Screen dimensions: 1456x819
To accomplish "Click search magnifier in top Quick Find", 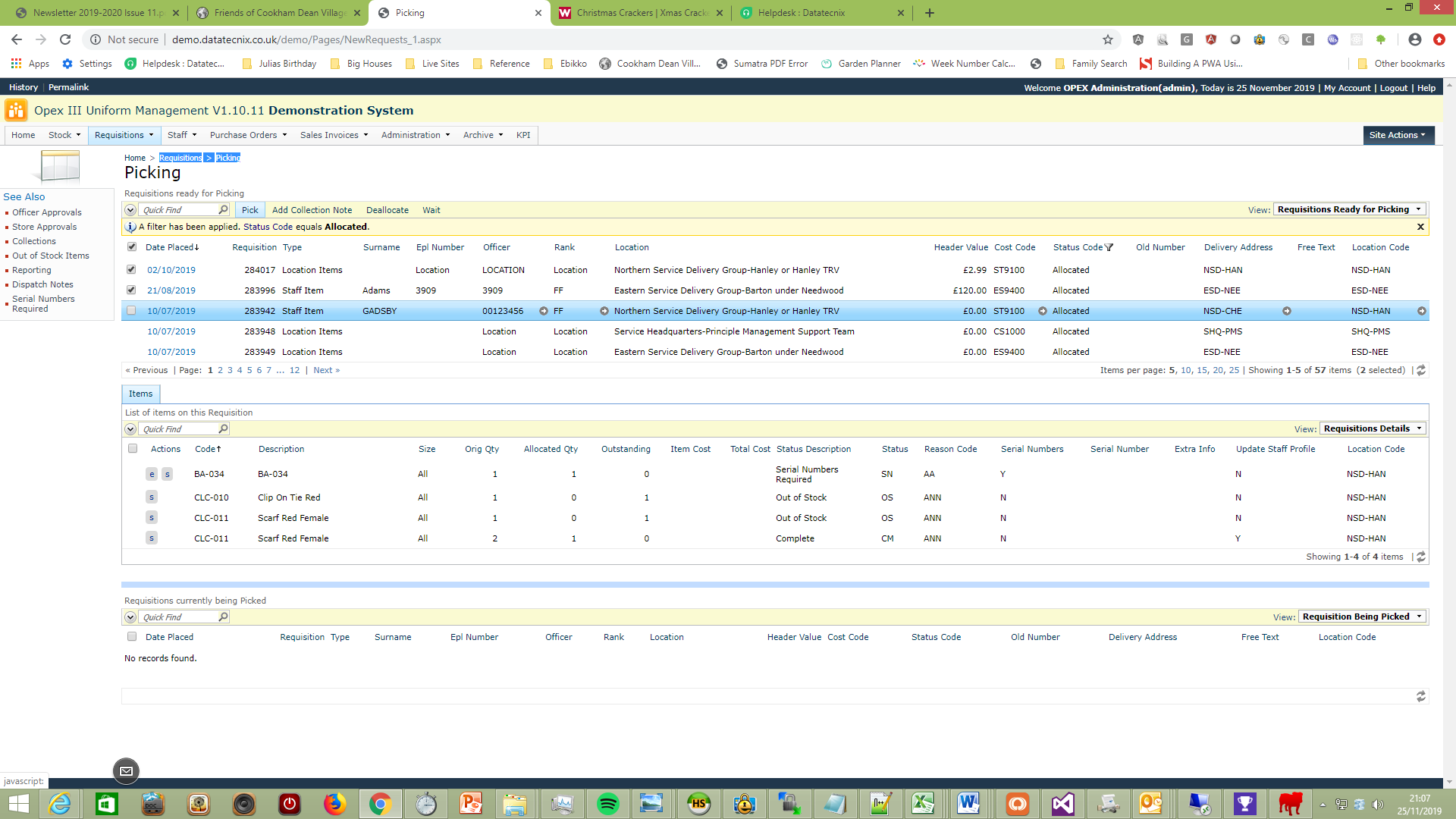I will pos(223,210).
